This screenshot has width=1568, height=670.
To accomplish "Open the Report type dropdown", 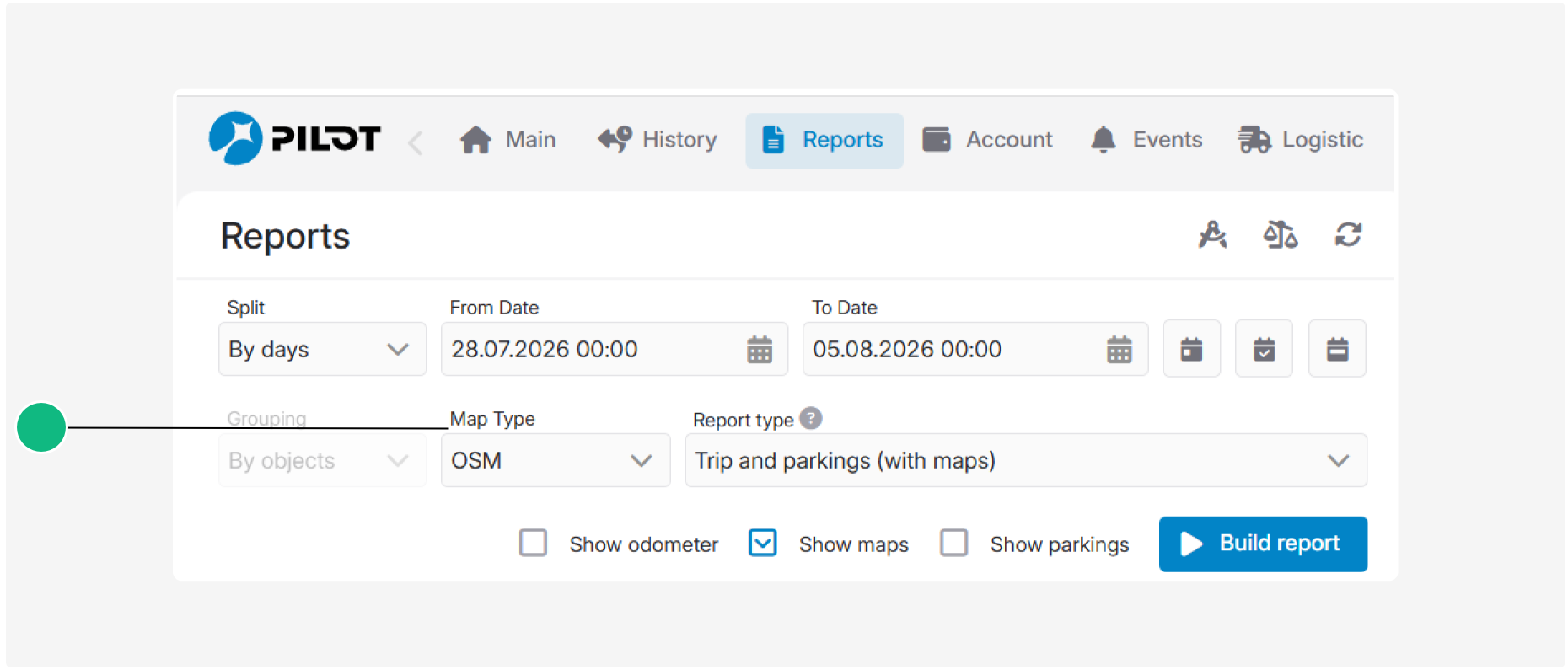I will 1026,460.
